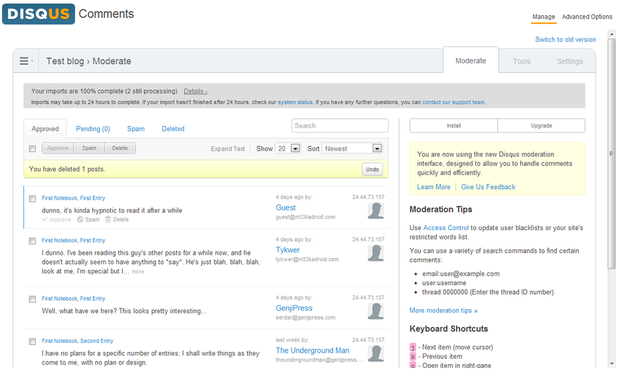Click serdar@genjipress.com email text
Image resolution: width=620 pixels, height=376 pixels.
[305, 317]
